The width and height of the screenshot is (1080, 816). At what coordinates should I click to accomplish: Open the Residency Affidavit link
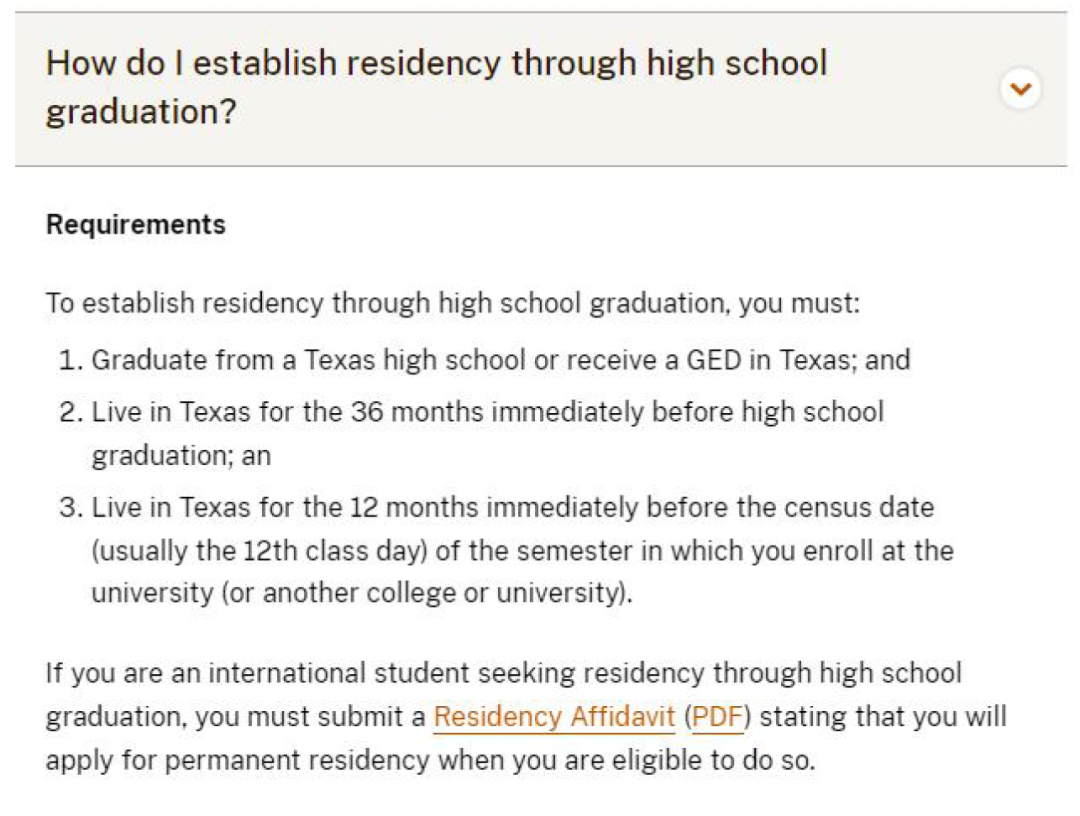point(554,717)
